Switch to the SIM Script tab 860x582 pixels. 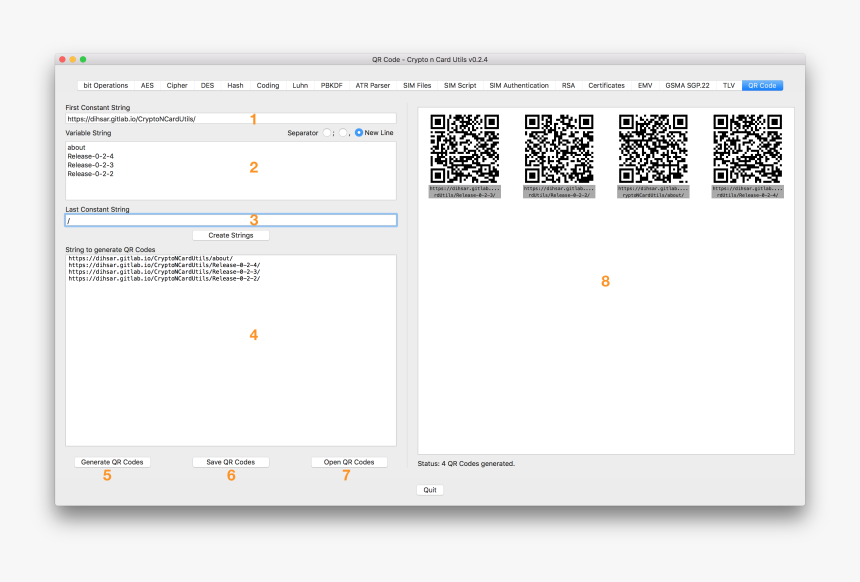[x=460, y=86]
